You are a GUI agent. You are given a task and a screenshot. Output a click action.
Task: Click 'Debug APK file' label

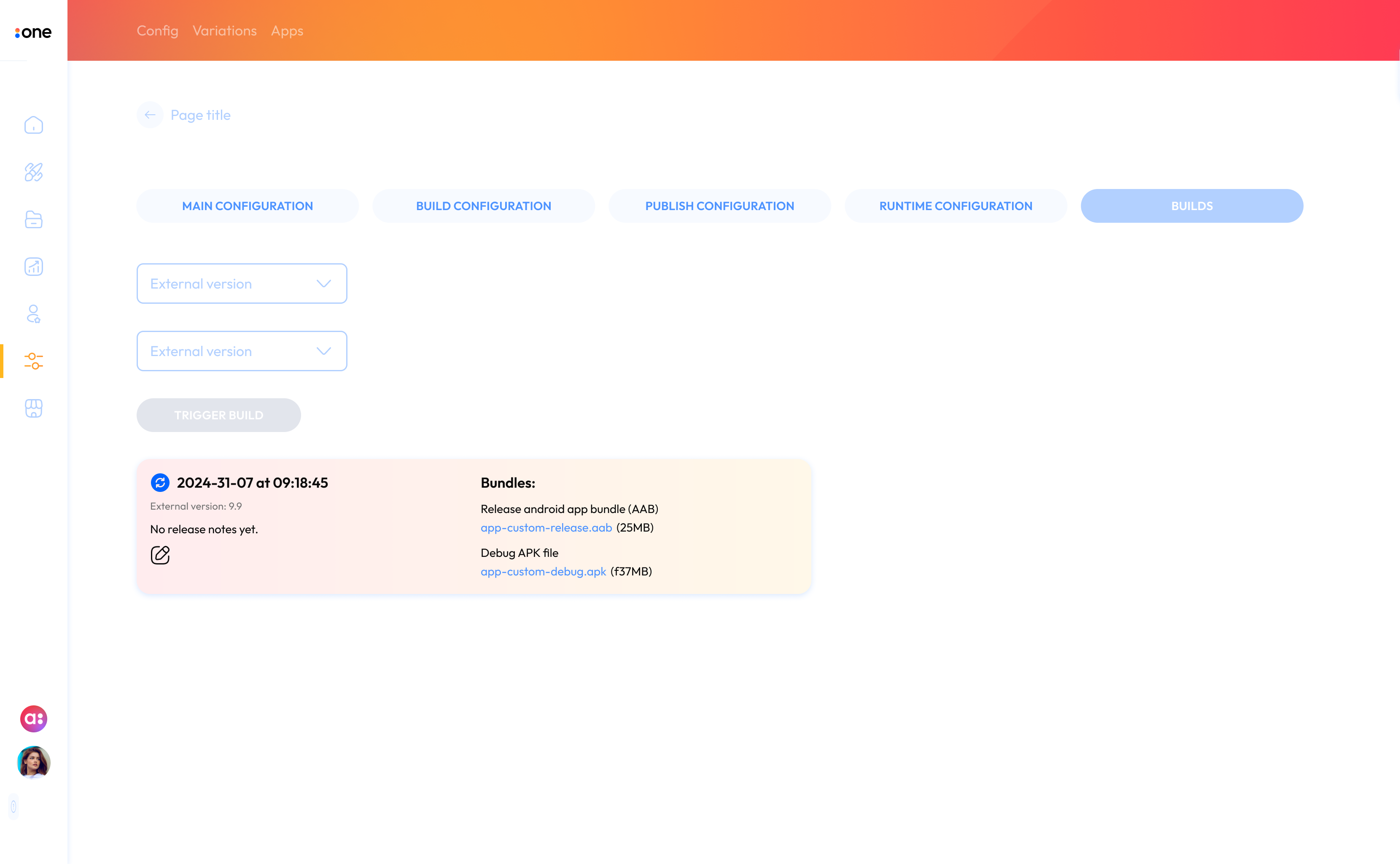click(x=519, y=553)
